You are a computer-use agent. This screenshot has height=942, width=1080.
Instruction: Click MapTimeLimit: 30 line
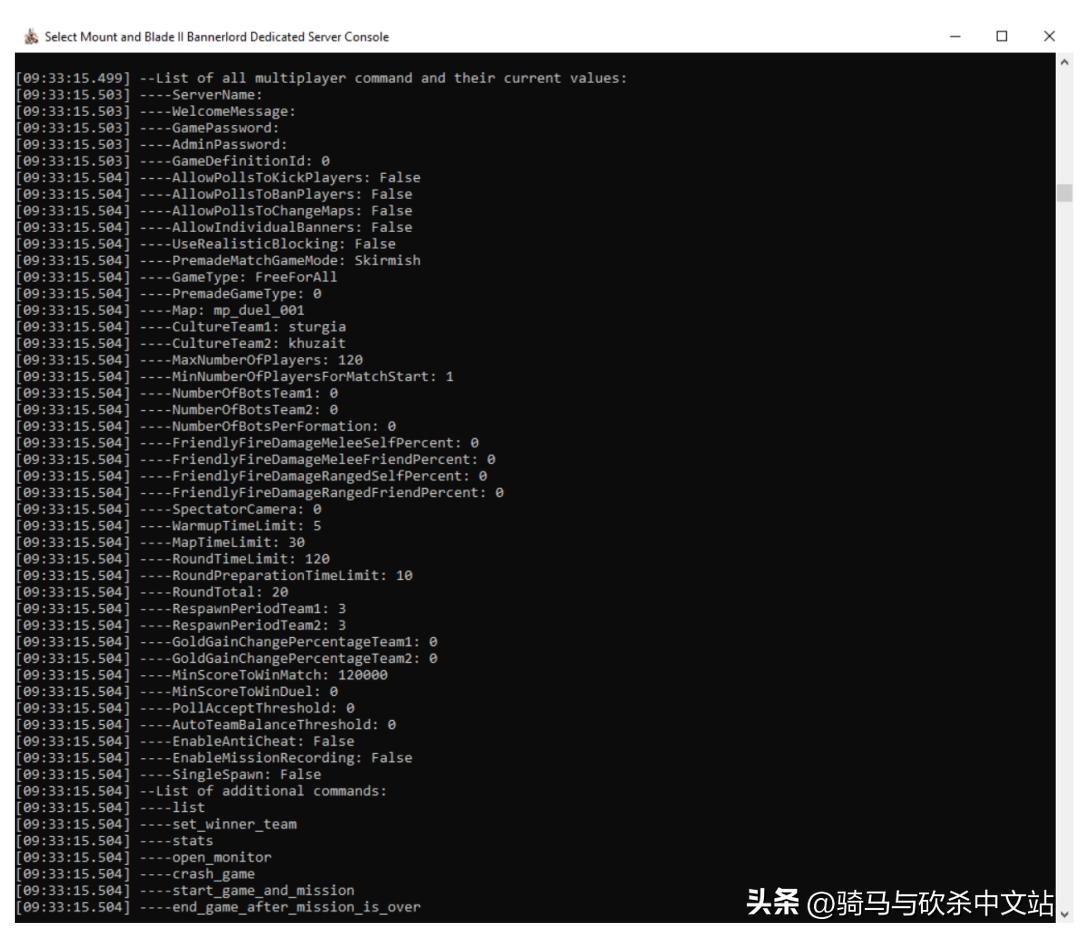160,542
